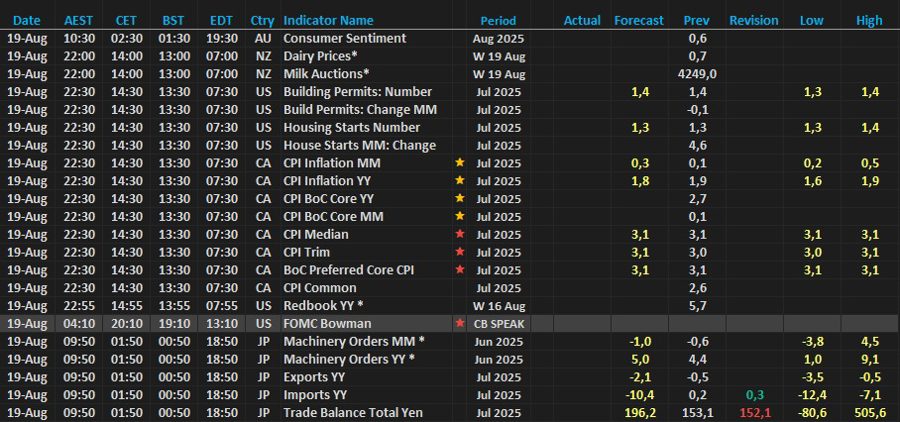Image resolution: width=900 pixels, height=422 pixels.
Task: Open the Consumer Sentiment indicator
Action: click(344, 38)
